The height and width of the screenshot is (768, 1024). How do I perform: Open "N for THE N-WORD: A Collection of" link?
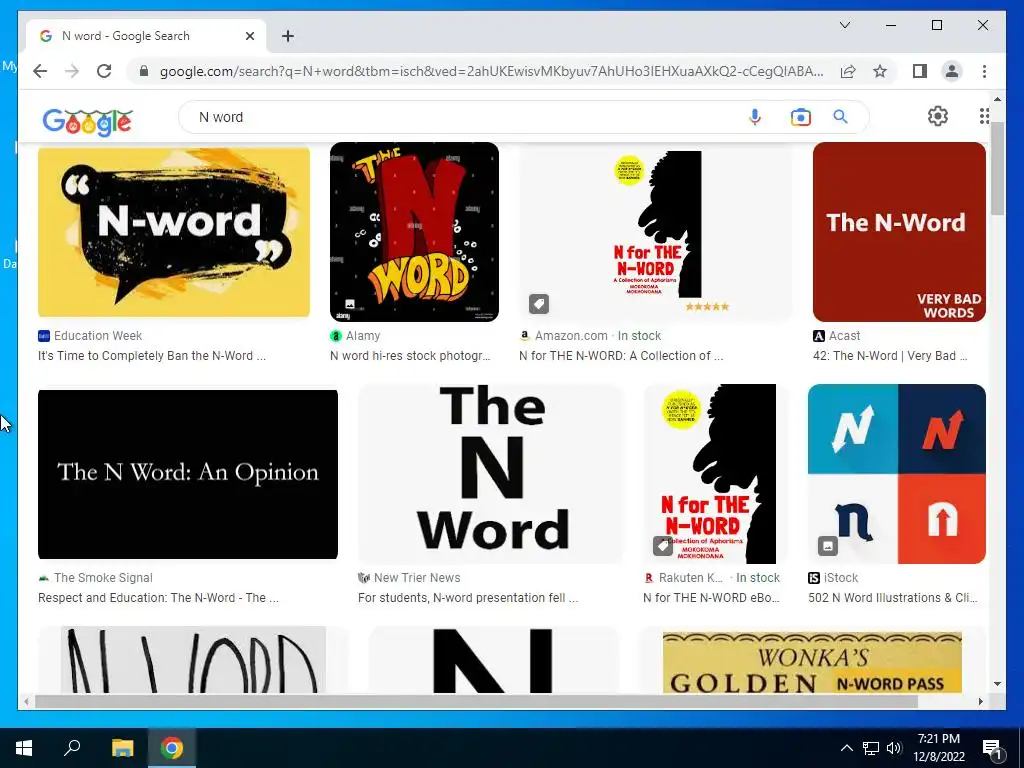[621, 356]
